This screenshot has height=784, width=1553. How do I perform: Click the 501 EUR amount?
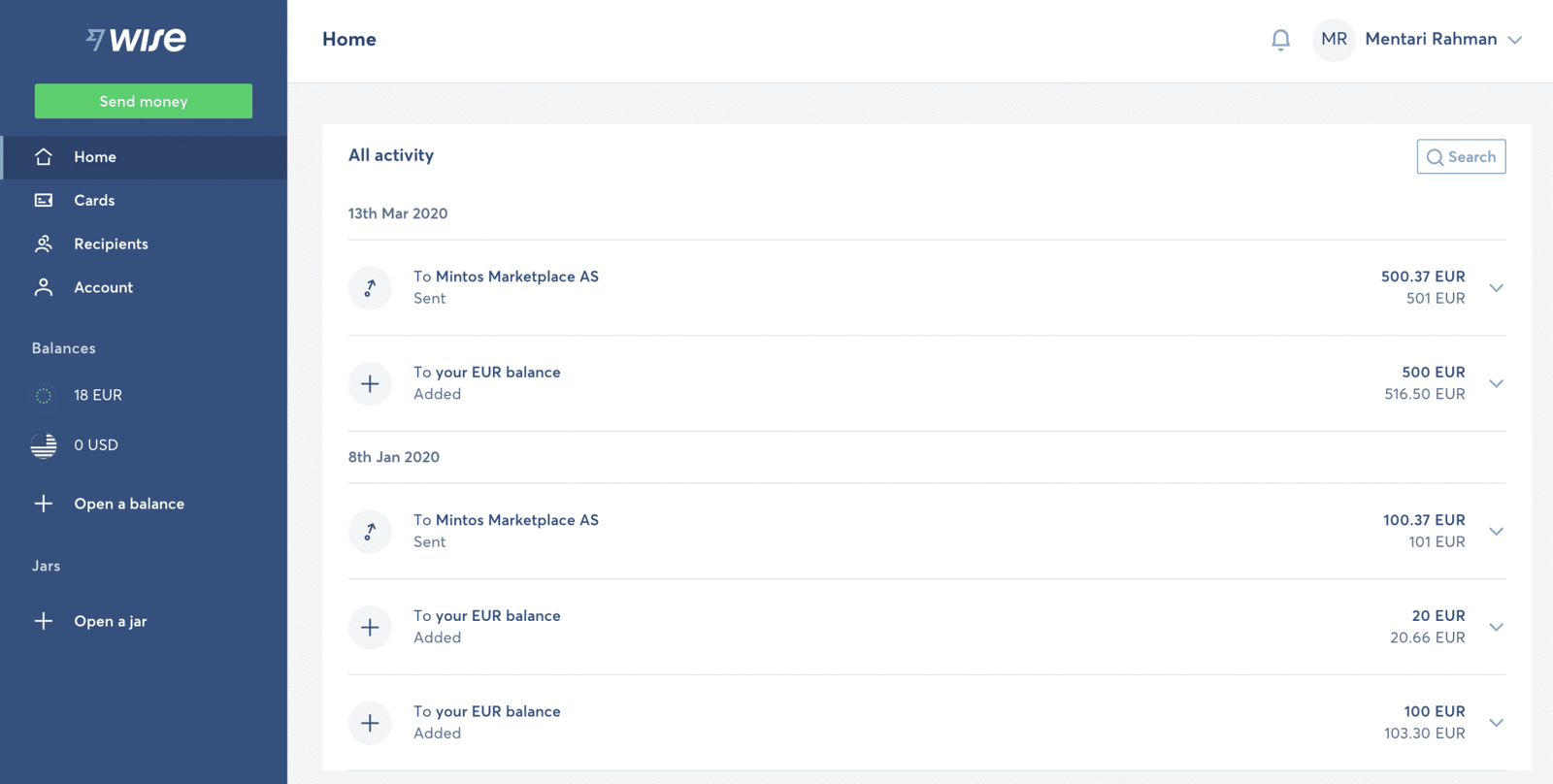1436,298
